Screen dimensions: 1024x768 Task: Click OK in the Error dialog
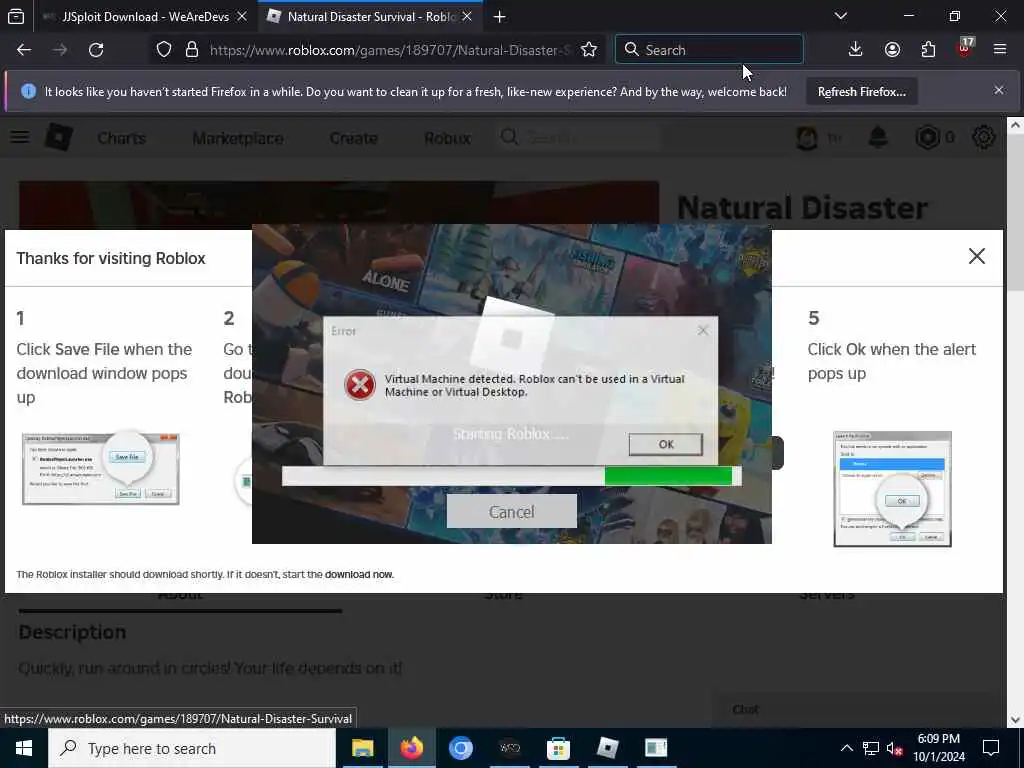point(665,444)
